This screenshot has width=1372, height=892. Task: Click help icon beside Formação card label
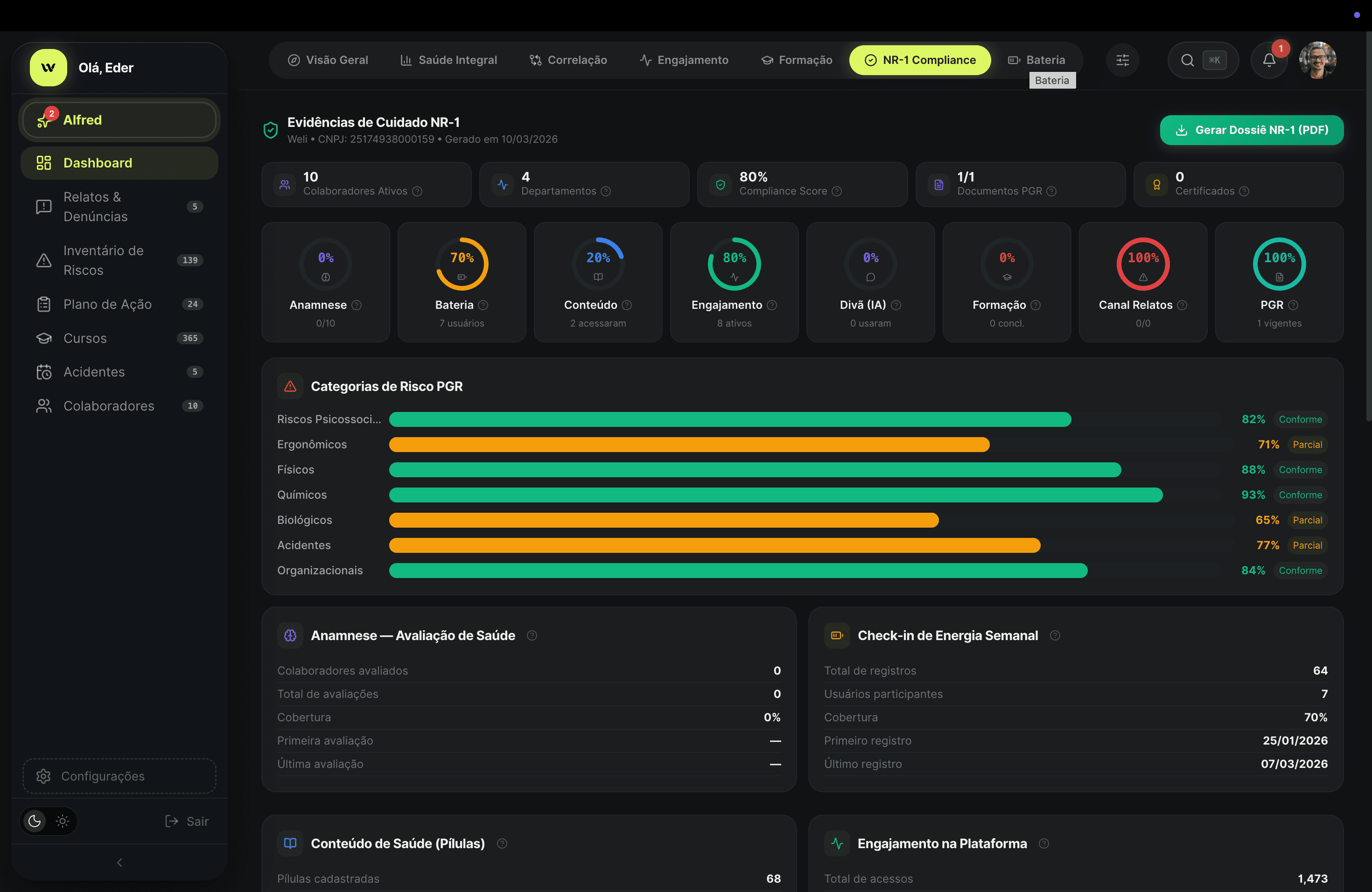(1036, 305)
